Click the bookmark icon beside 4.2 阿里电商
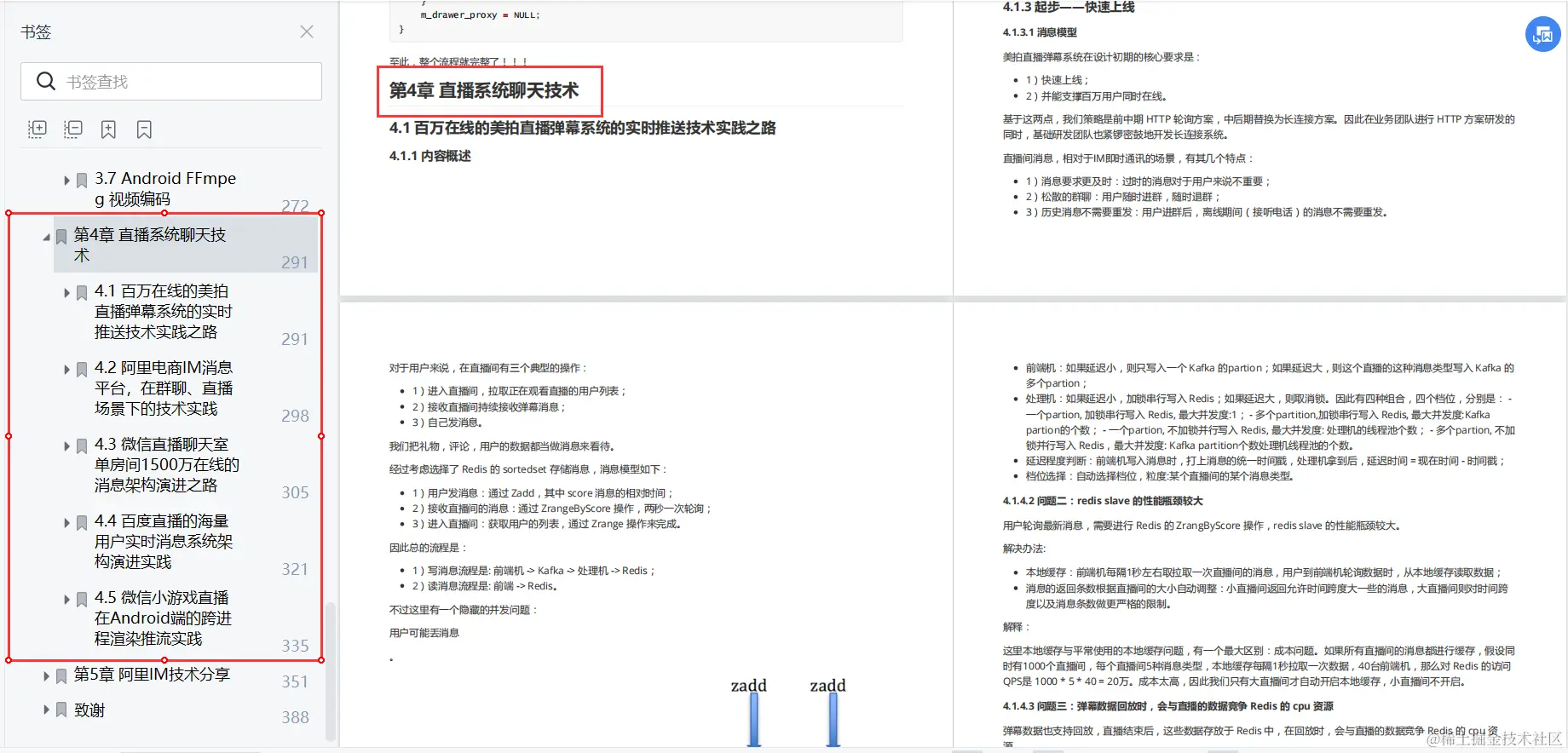This screenshot has height=753, width=1568. 82,370
